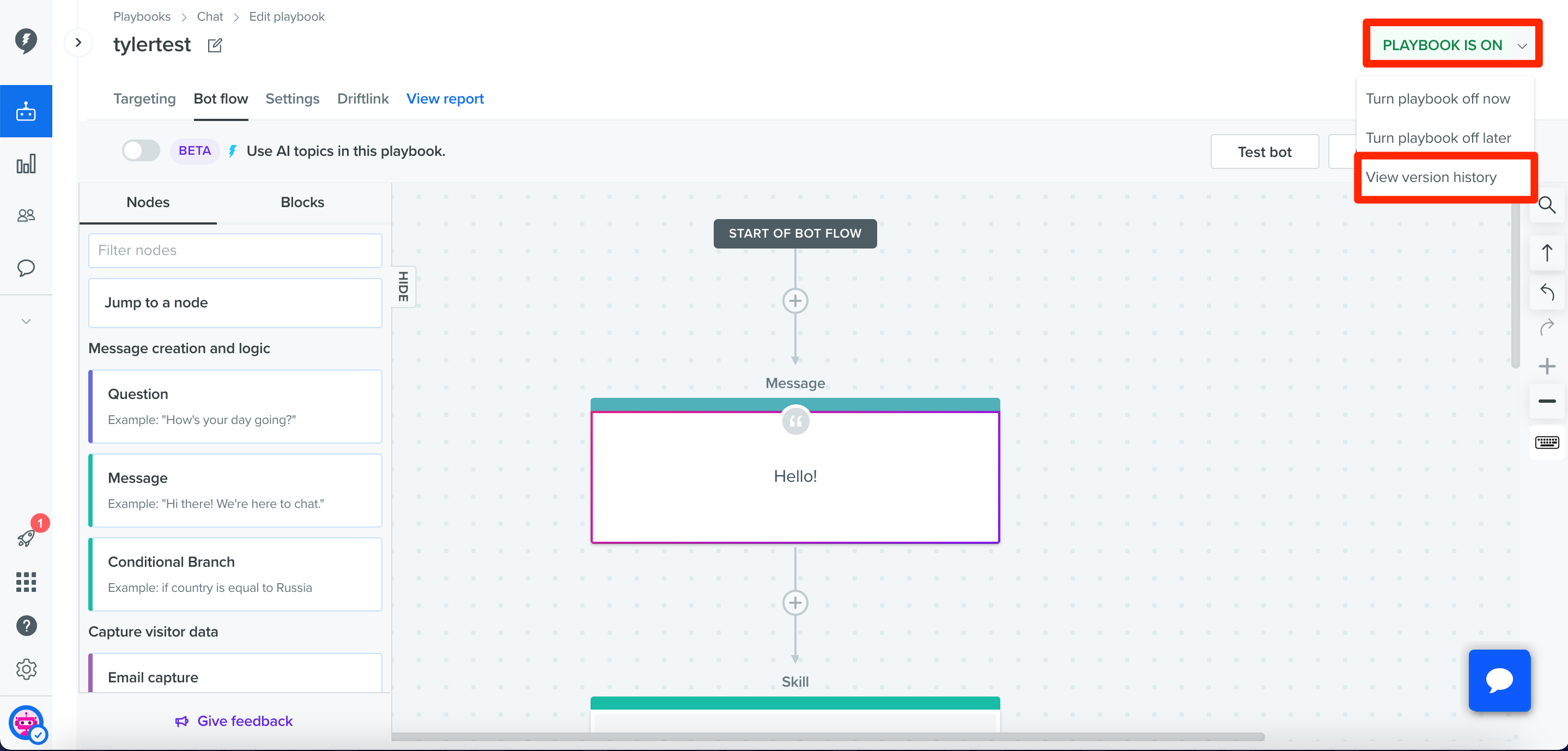Add node below Start of Bot Flow
The height and width of the screenshot is (751, 1568).
[x=795, y=301]
